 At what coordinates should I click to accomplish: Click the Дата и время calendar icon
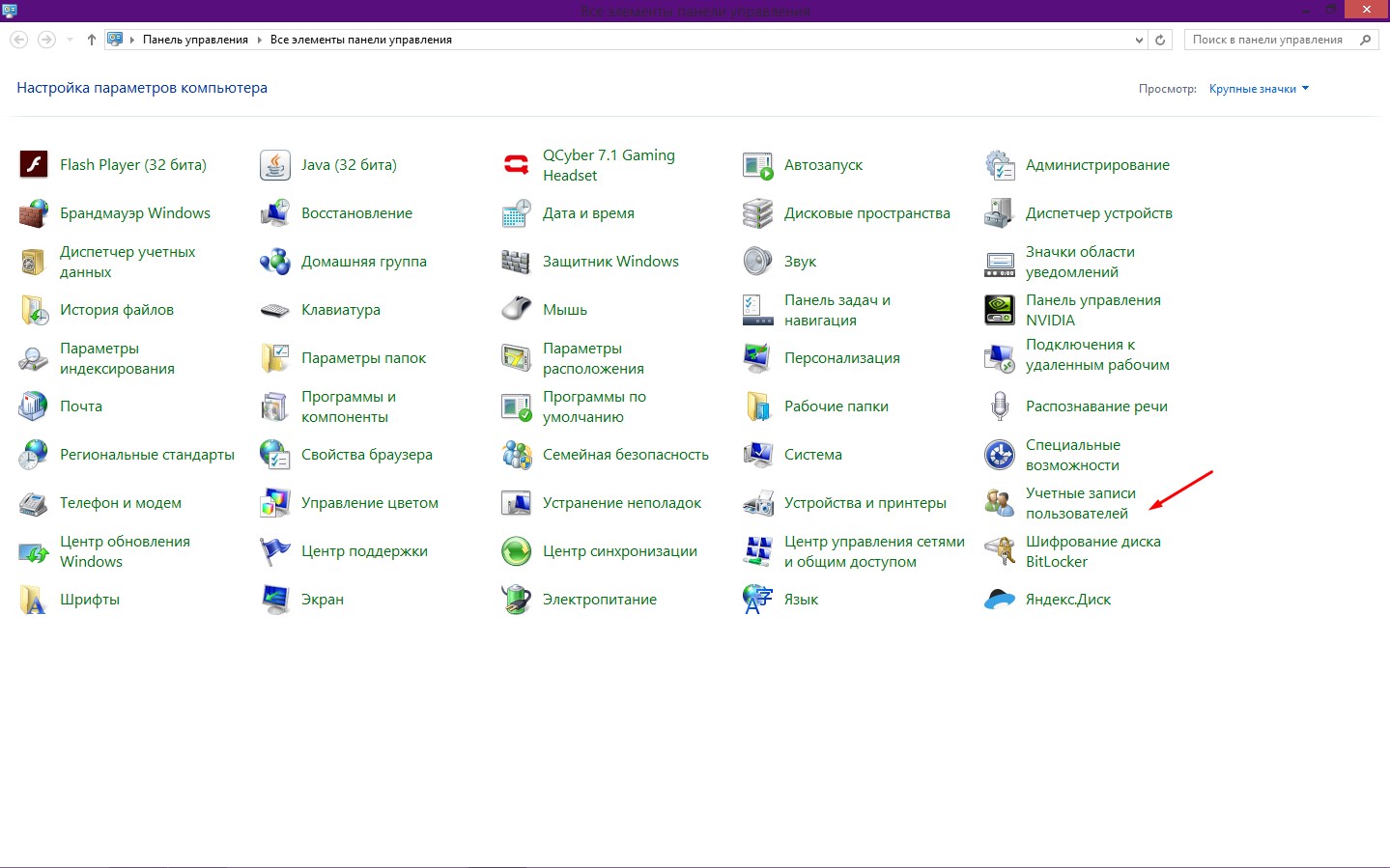point(517,213)
